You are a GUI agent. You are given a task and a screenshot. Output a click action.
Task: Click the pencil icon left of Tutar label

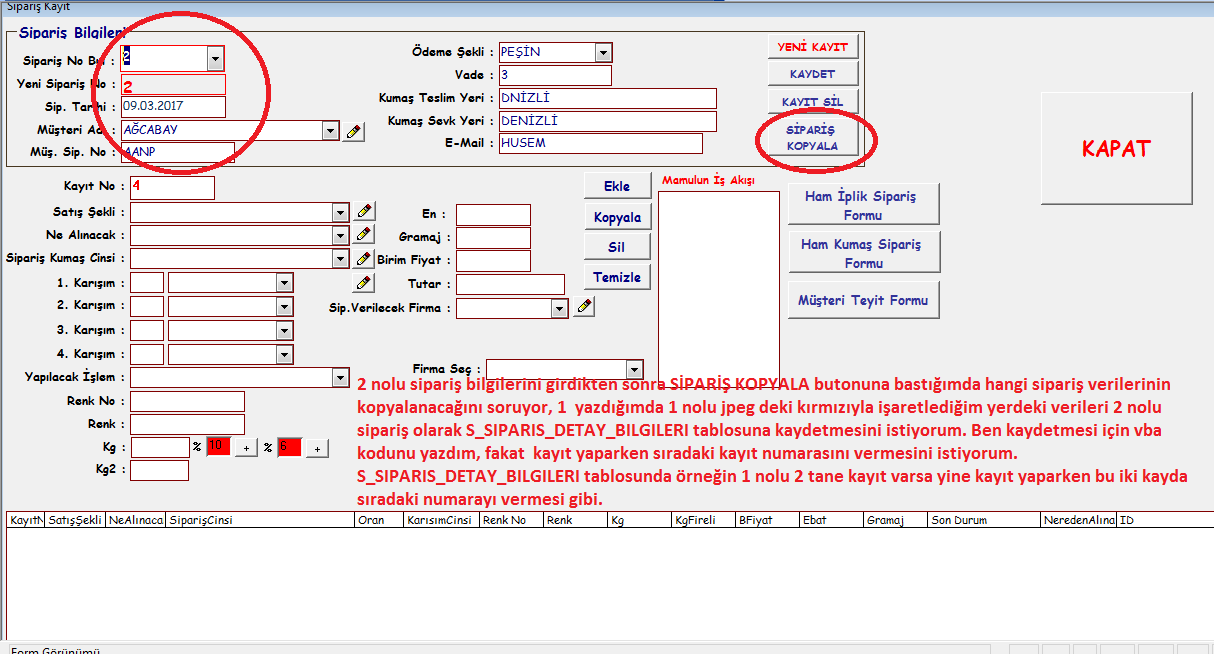364,283
